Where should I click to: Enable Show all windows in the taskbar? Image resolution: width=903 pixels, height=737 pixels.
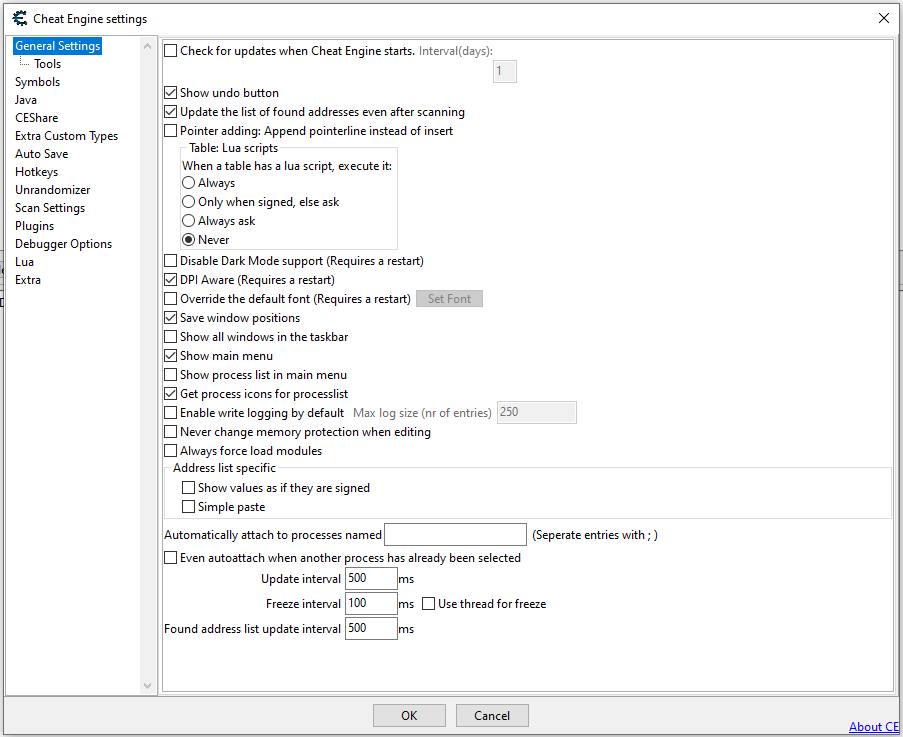pos(170,337)
